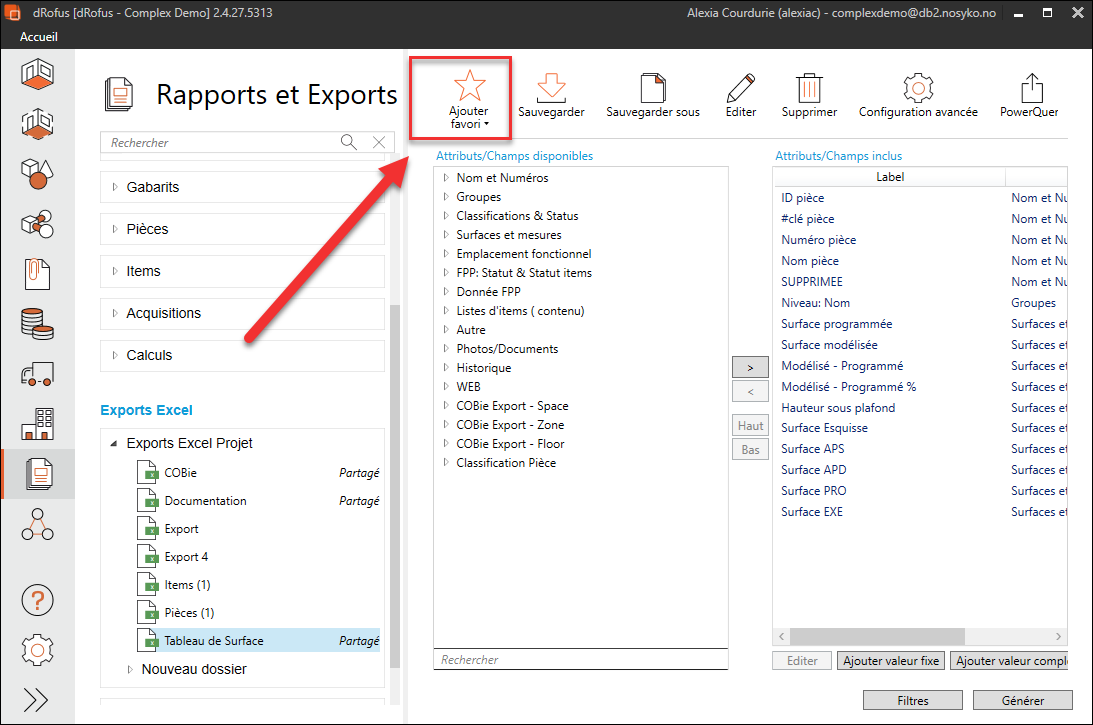Open Configuration avancée gear icon
The width and height of the screenshot is (1093, 725).
pyautogui.click(x=917, y=88)
